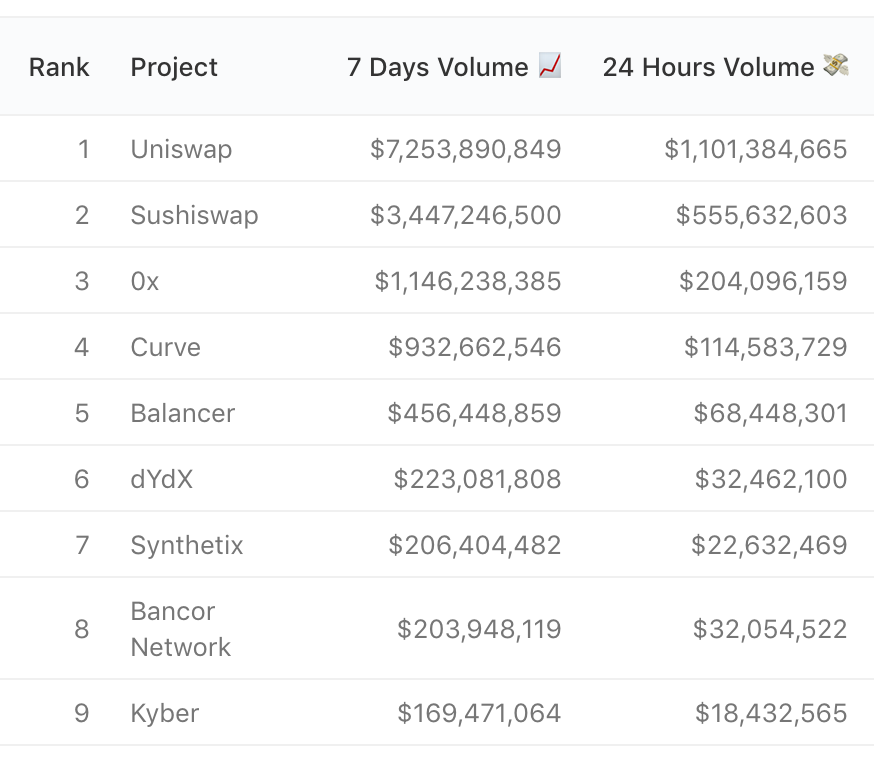Open the Kyber project entry
The image size is (874, 762).
click(x=165, y=713)
